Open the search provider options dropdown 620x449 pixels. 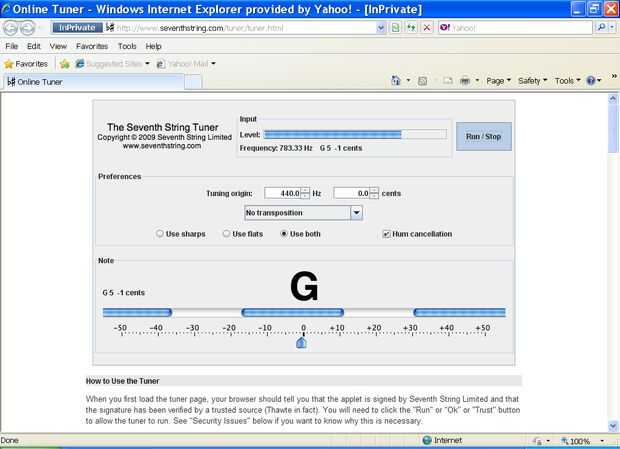click(x=612, y=28)
